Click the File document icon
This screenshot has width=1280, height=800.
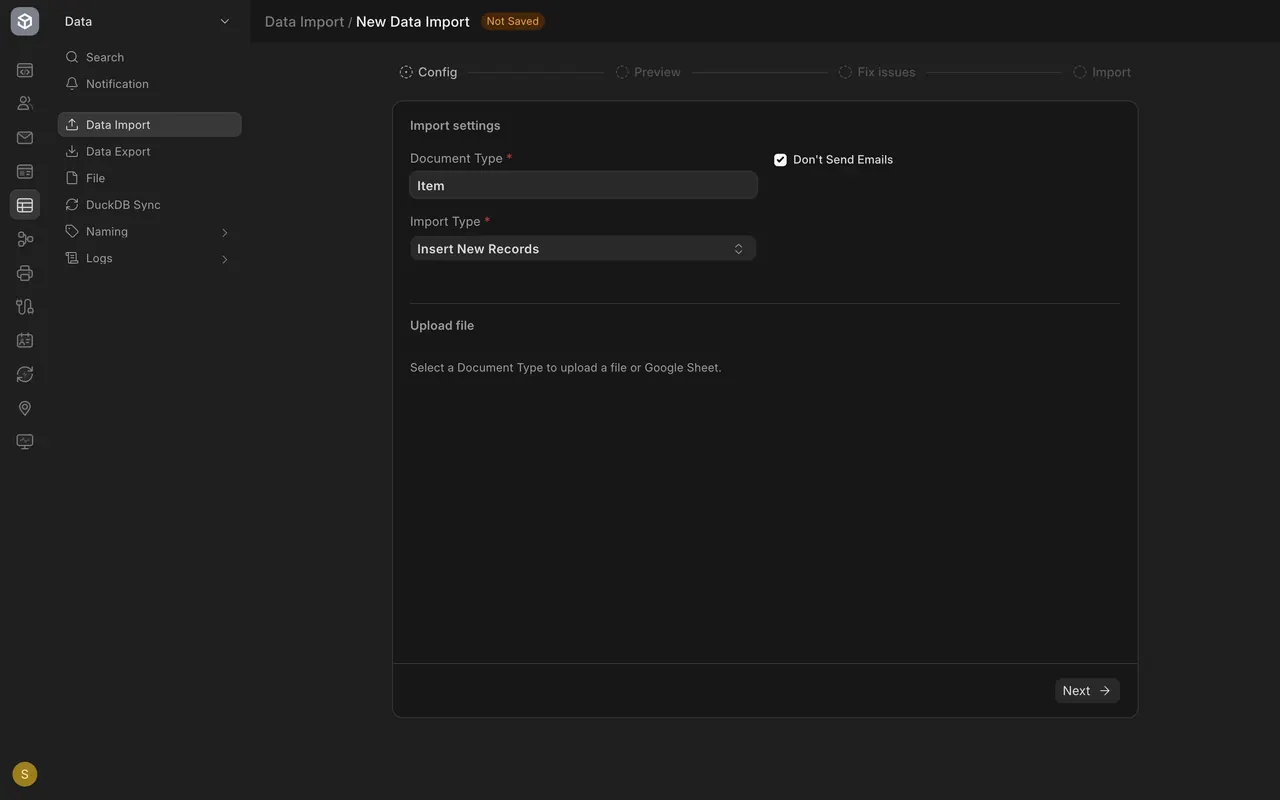pos(72,178)
